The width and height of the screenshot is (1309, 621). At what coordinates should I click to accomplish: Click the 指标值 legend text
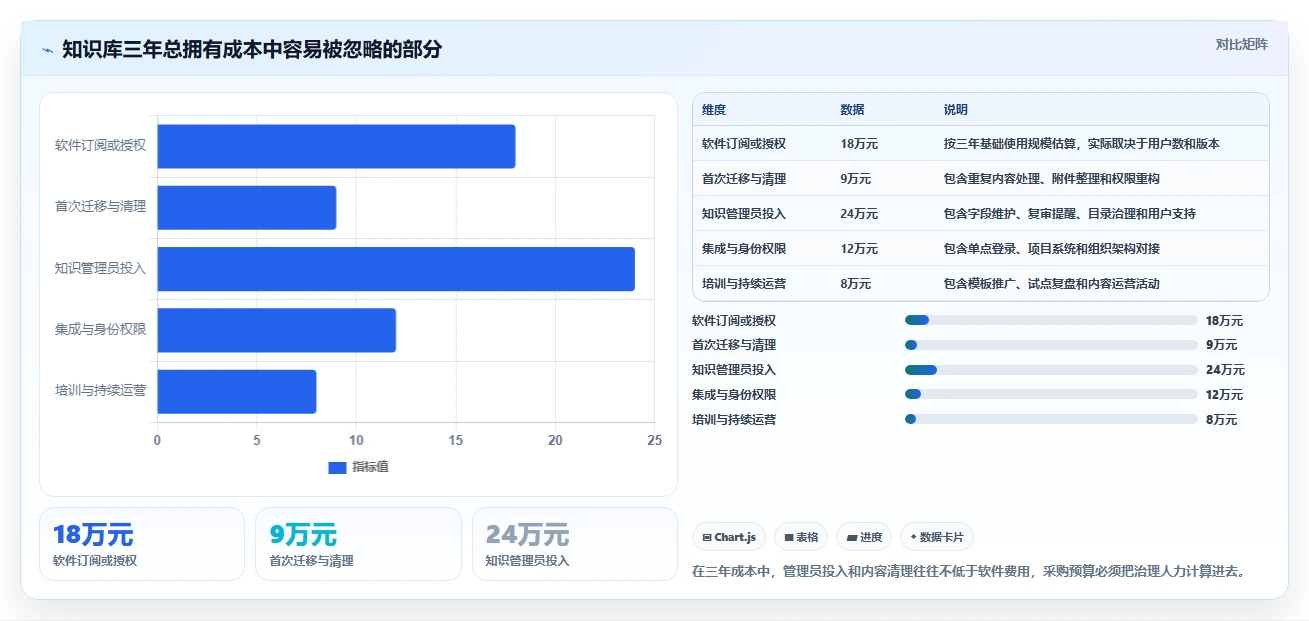(x=370, y=467)
